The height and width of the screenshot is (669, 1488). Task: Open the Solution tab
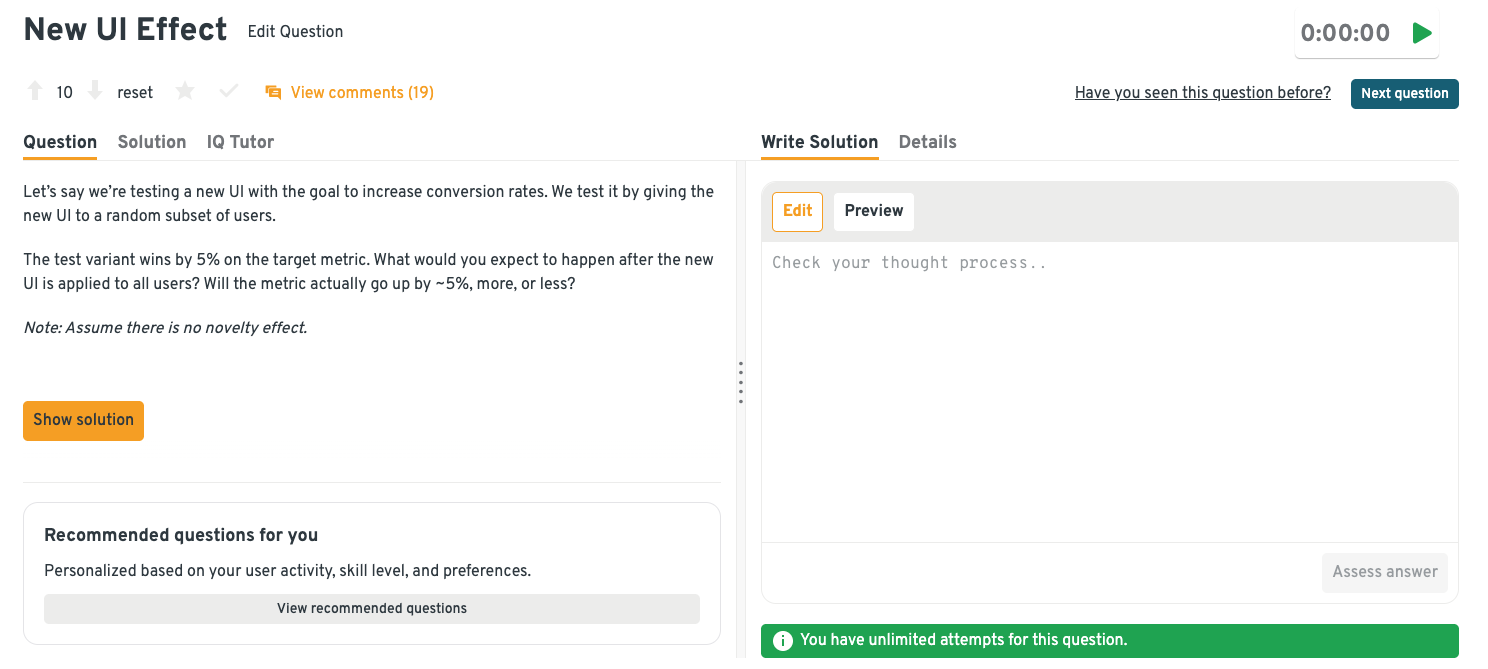[152, 142]
